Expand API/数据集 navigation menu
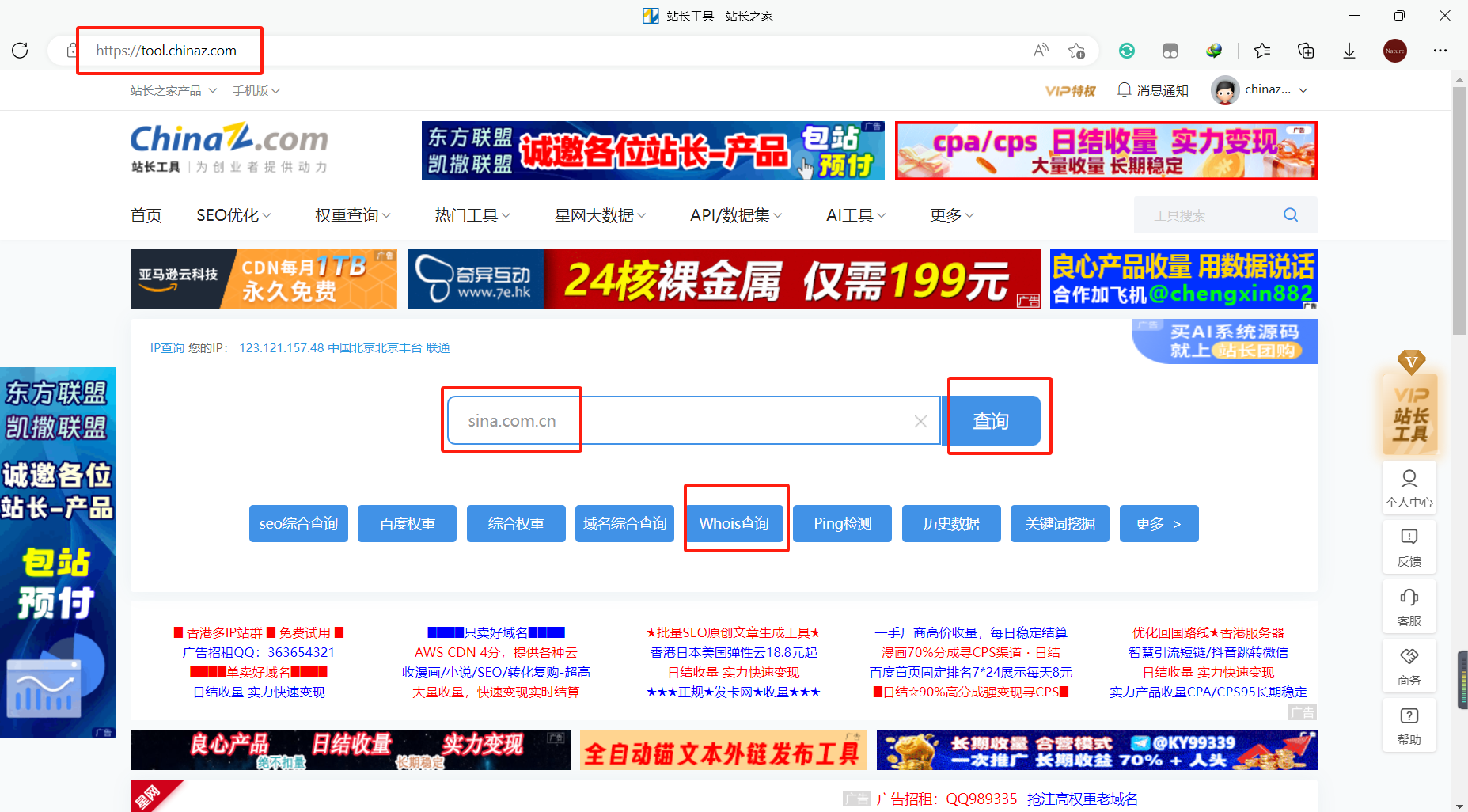Image resolution: width=1468 pixels, height=812 pixels. click(736, 215)
